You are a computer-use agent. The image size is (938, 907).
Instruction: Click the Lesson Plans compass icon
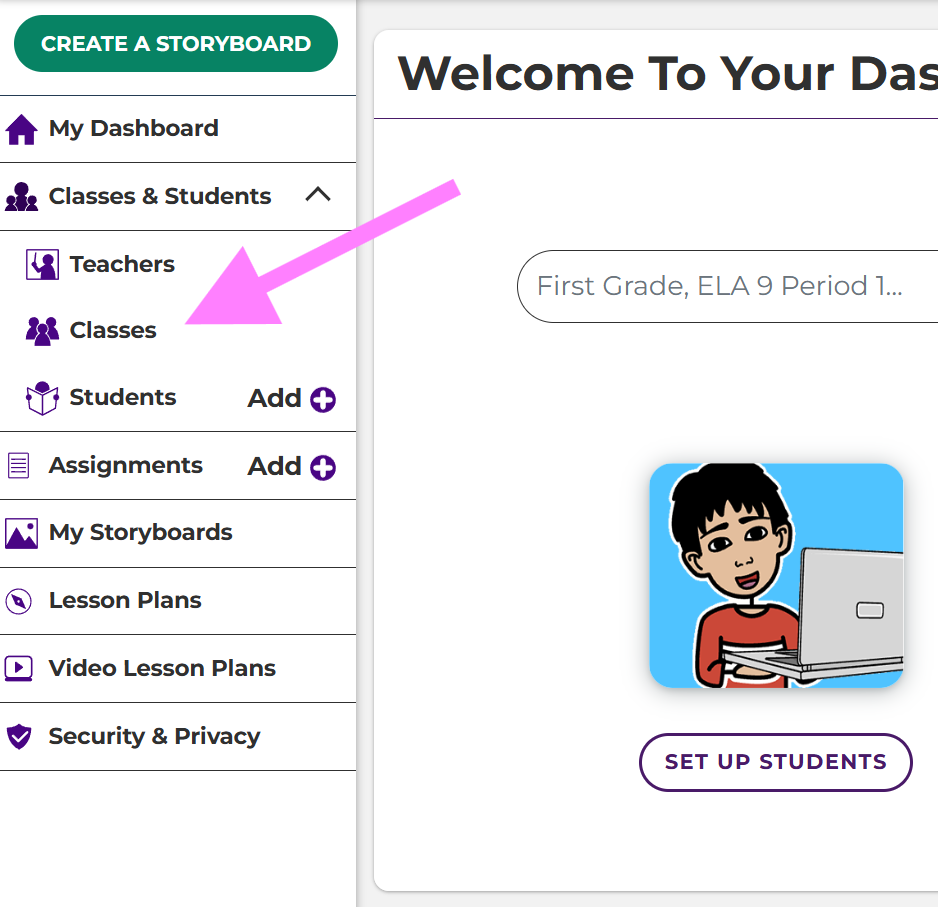click(x=19, y=601)
